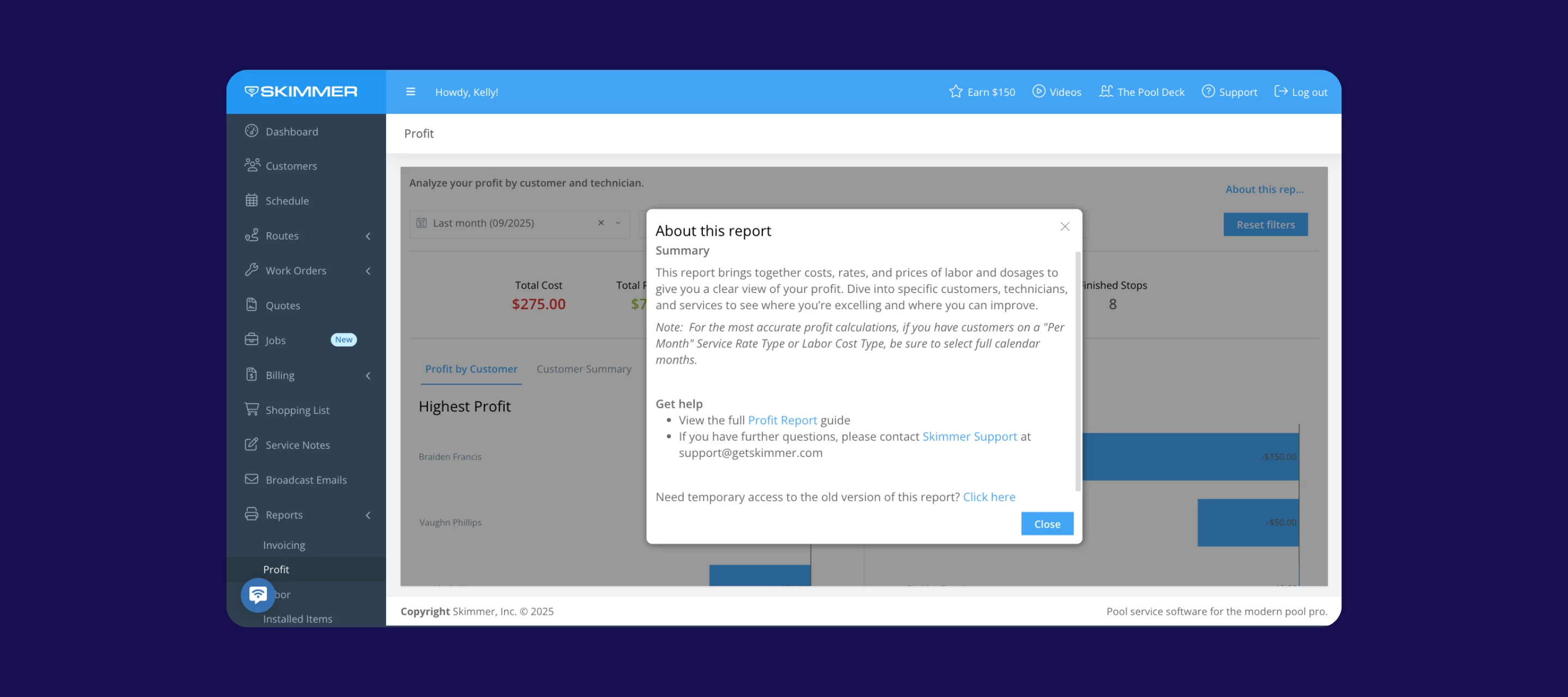This screenshot has width=1568, height=697.
Task: Open the Last month date dropdown
Action: (x=618, y=223)
